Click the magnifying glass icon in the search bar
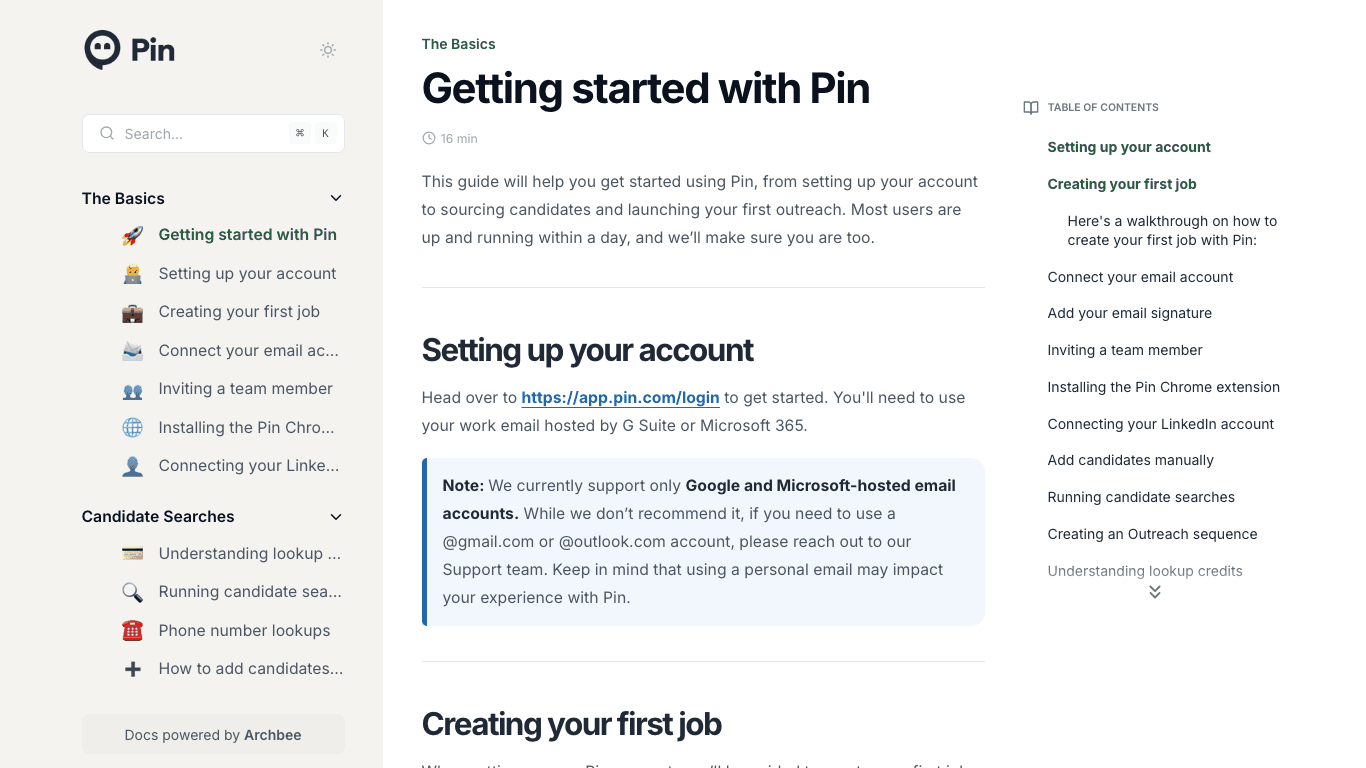The image size is (1366, 768). pyautogui.click(x=106, y=133)
